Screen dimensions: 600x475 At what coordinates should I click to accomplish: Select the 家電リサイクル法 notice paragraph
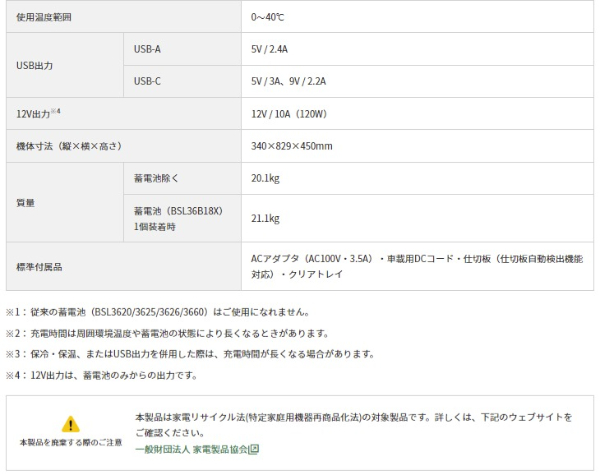354,425
